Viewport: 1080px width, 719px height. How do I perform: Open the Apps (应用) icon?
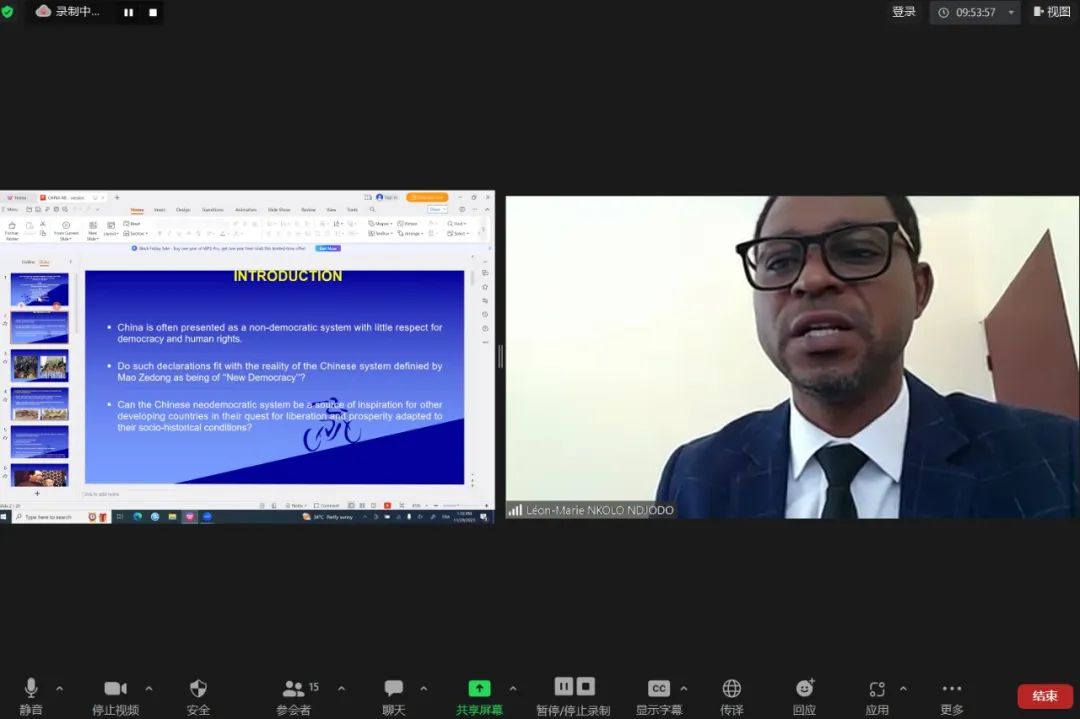877,688
